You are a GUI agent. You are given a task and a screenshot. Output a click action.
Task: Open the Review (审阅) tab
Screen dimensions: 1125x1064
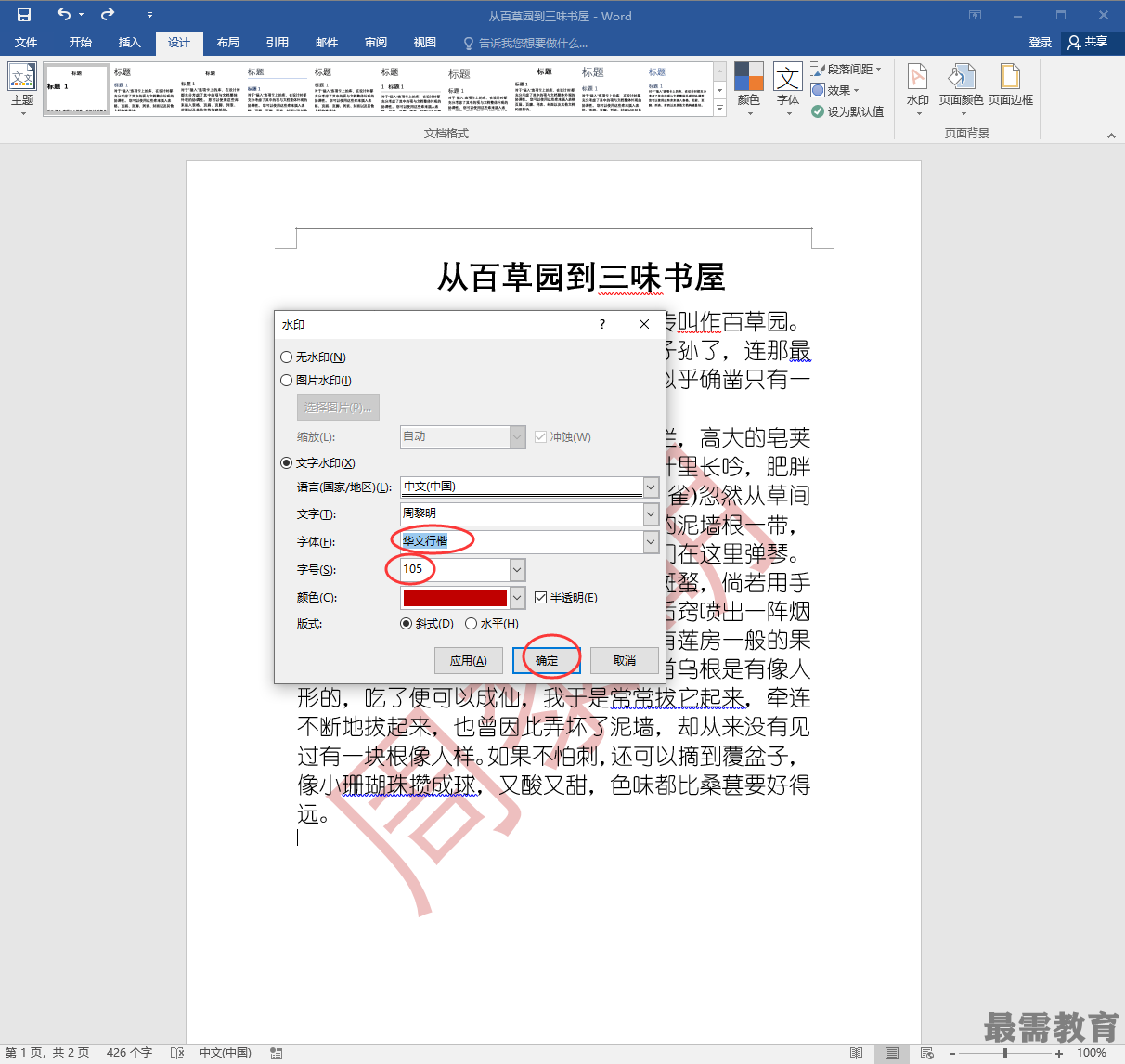(x=376, y=43)
